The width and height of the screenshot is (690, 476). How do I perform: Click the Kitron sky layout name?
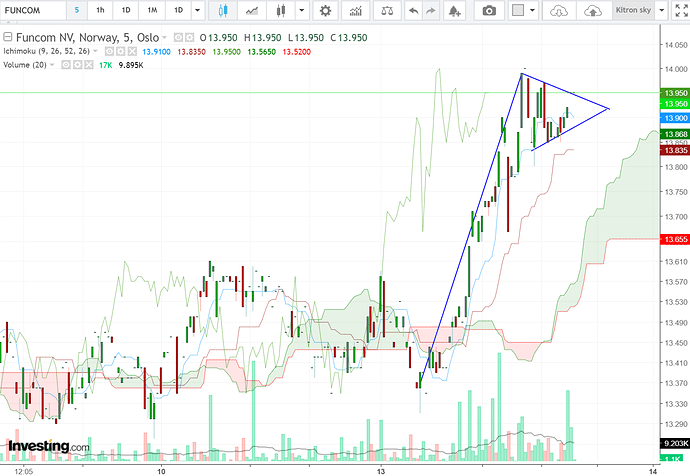tap(633, 10)
